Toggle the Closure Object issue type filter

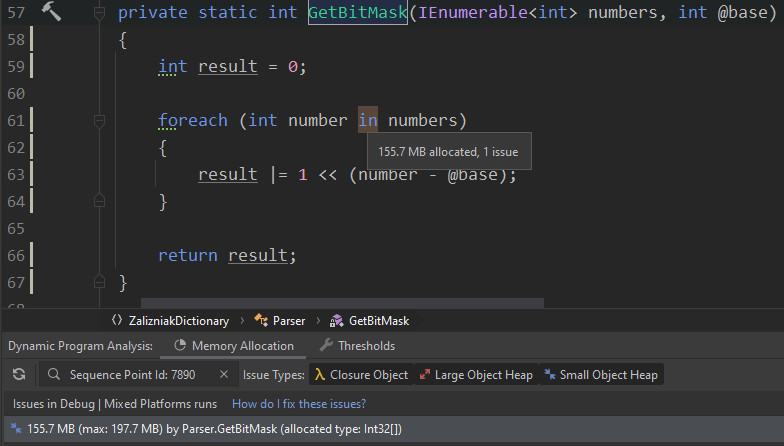pyautogui.click(x=361, y=374)
